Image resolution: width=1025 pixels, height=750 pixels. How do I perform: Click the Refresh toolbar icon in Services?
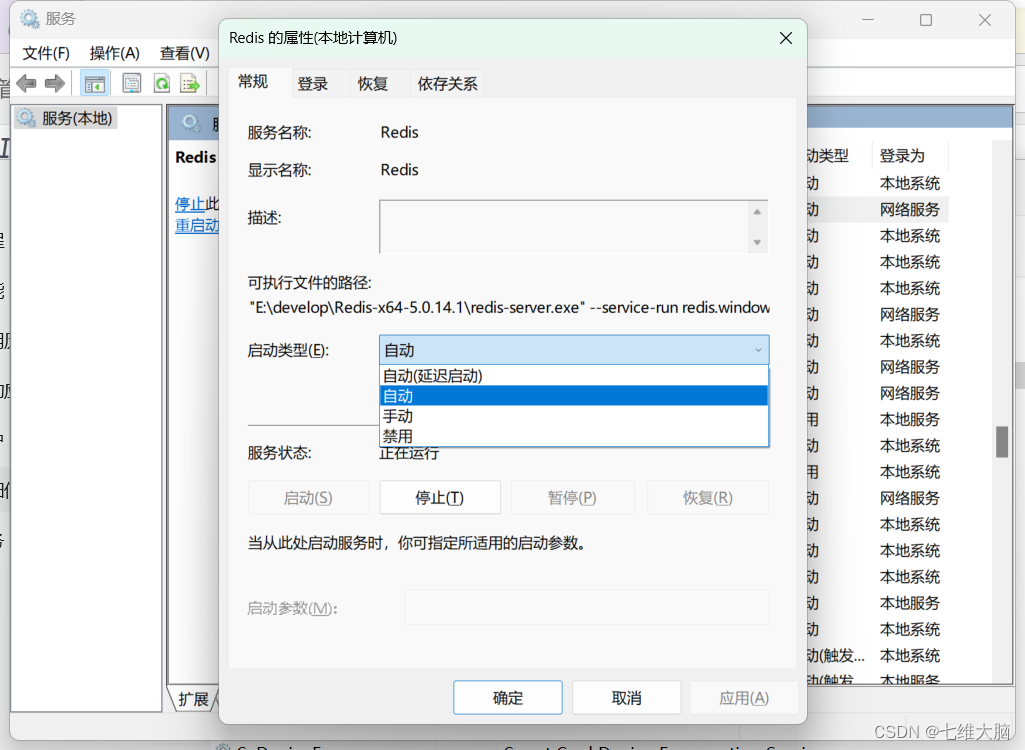[x=161, y=83]
